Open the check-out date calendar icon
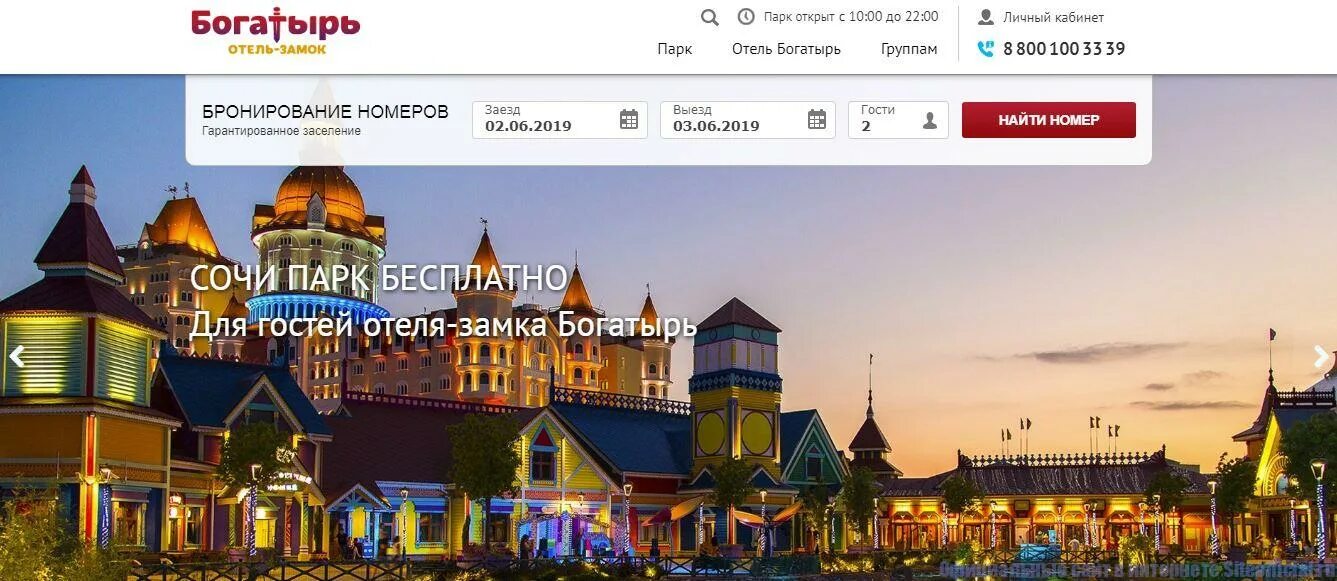The width and height of the screenshot is (1337, 581). (817, 120)
